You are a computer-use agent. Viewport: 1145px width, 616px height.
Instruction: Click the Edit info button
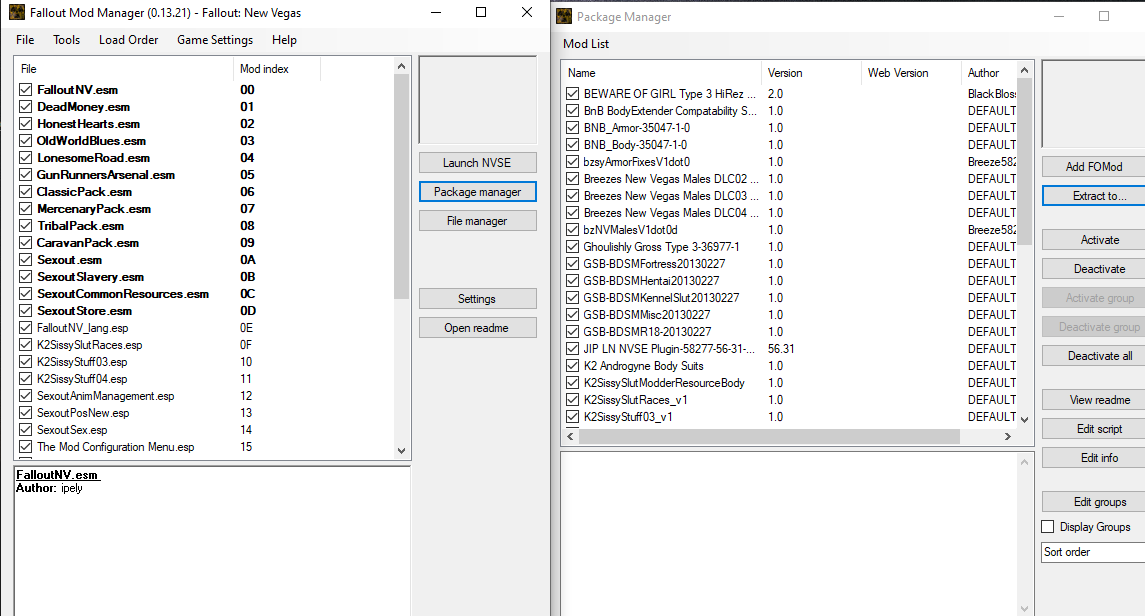1094,458
